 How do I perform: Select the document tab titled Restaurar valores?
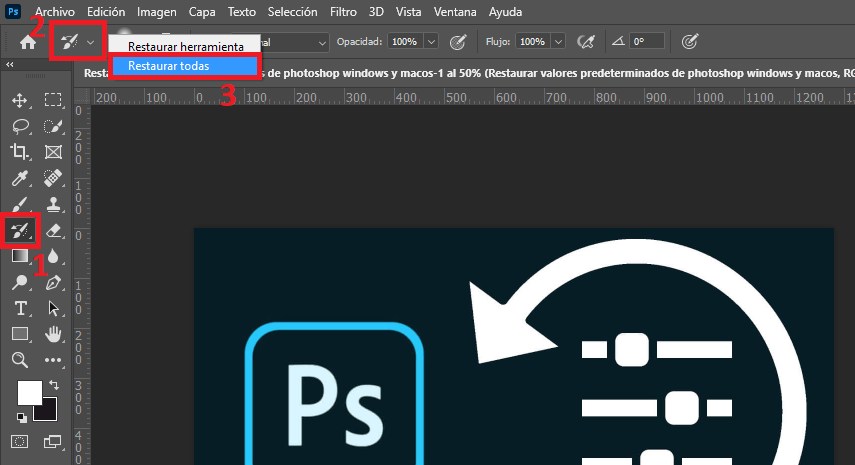pyautogui.click(x=469, y=73)
